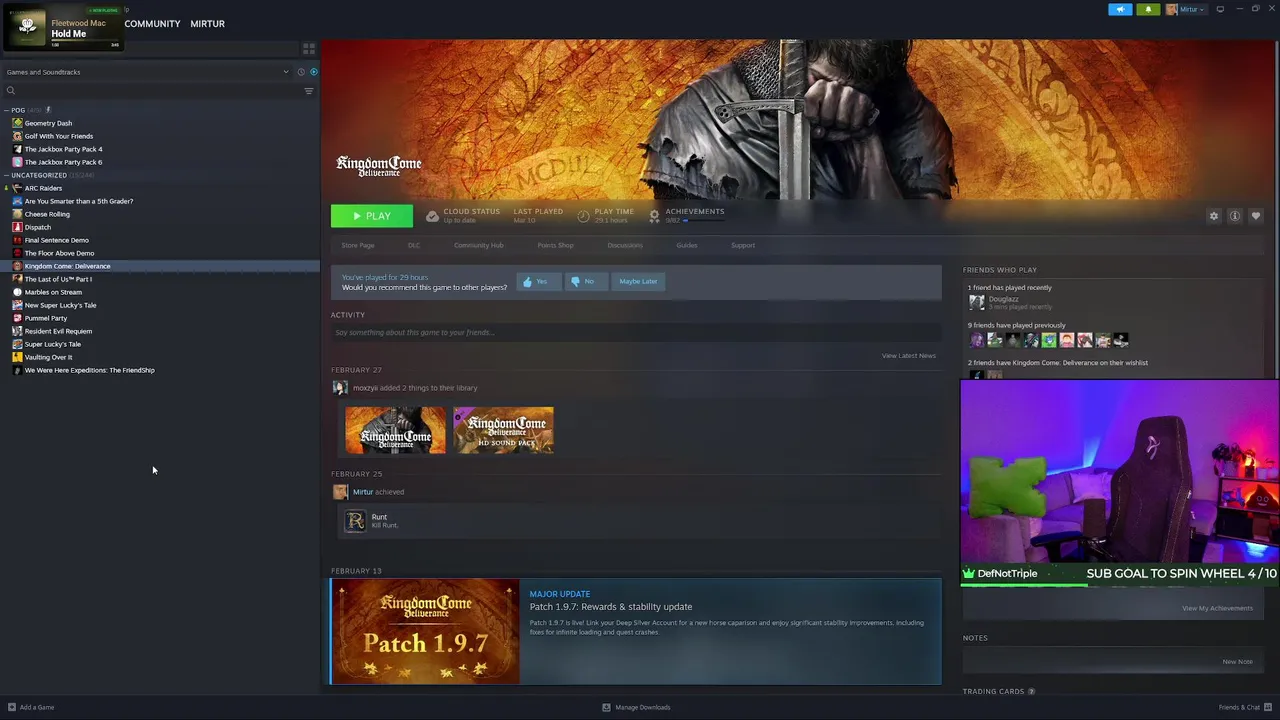Click Vaulting Over It icon
The height and width of the screenshot is (720, 1280).
pos(17,357)
